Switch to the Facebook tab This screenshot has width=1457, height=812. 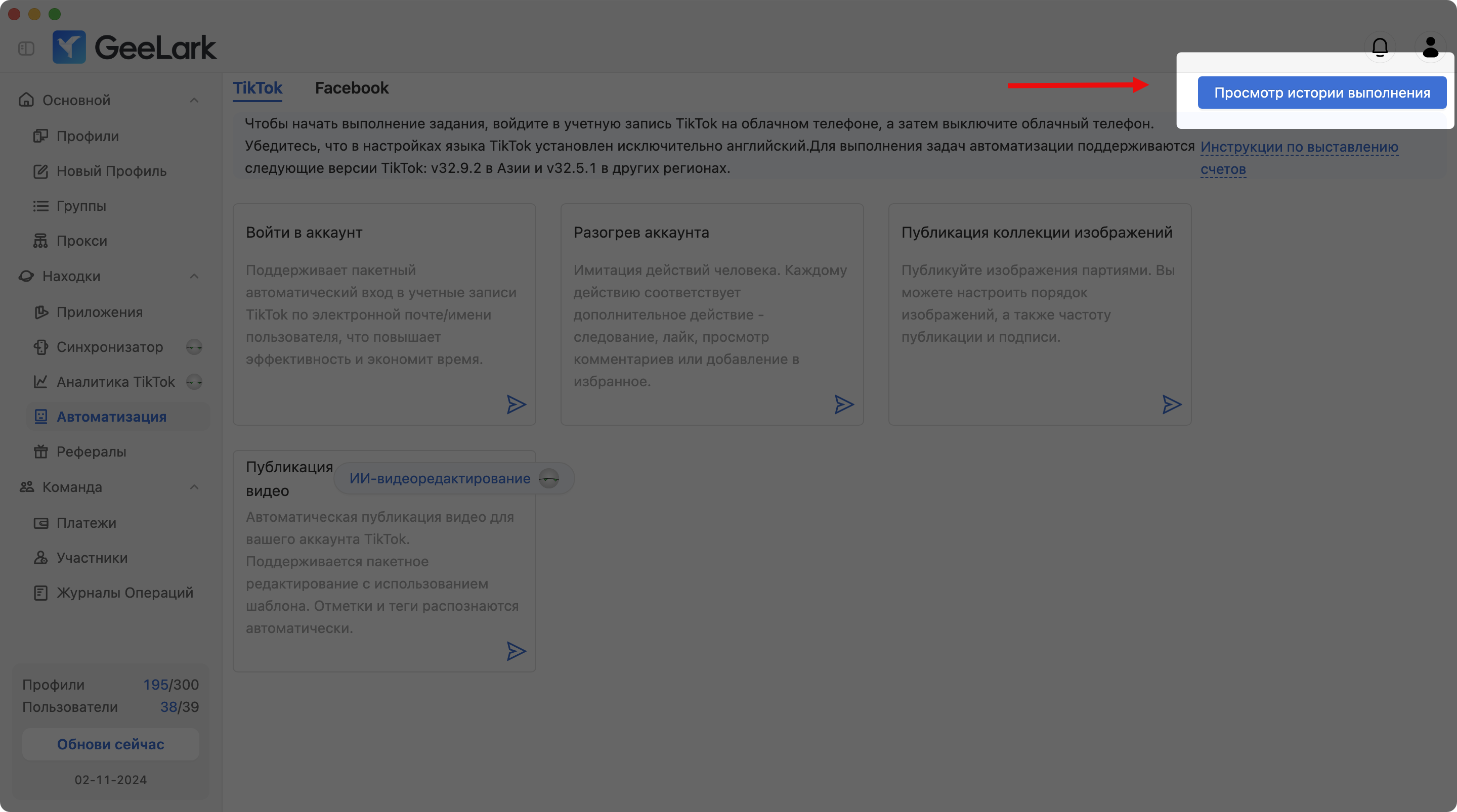tap(352, 88)
